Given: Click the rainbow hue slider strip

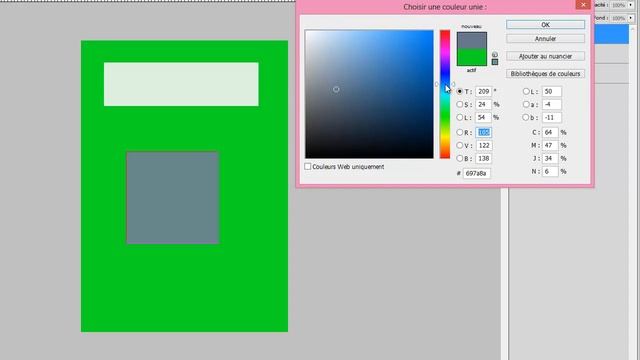Looking at the screenshot, I should point(445,94).
